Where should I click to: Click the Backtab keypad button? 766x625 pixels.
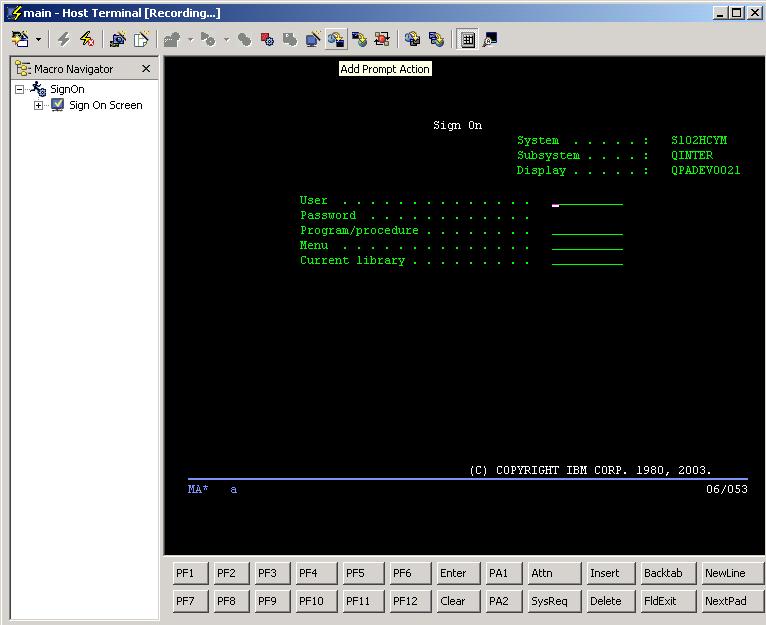pos(668,573)
